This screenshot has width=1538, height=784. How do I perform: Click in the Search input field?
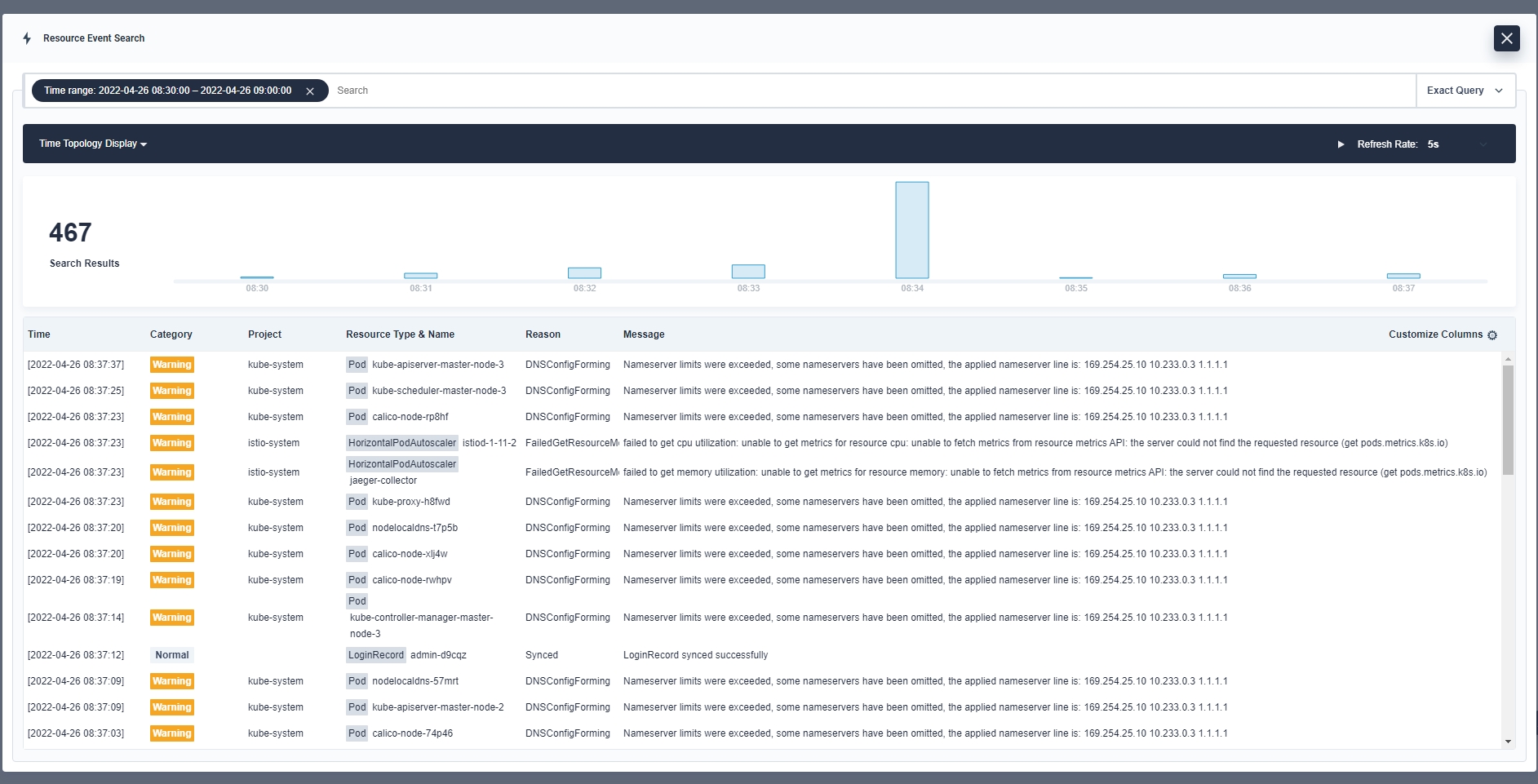[873, 91]
